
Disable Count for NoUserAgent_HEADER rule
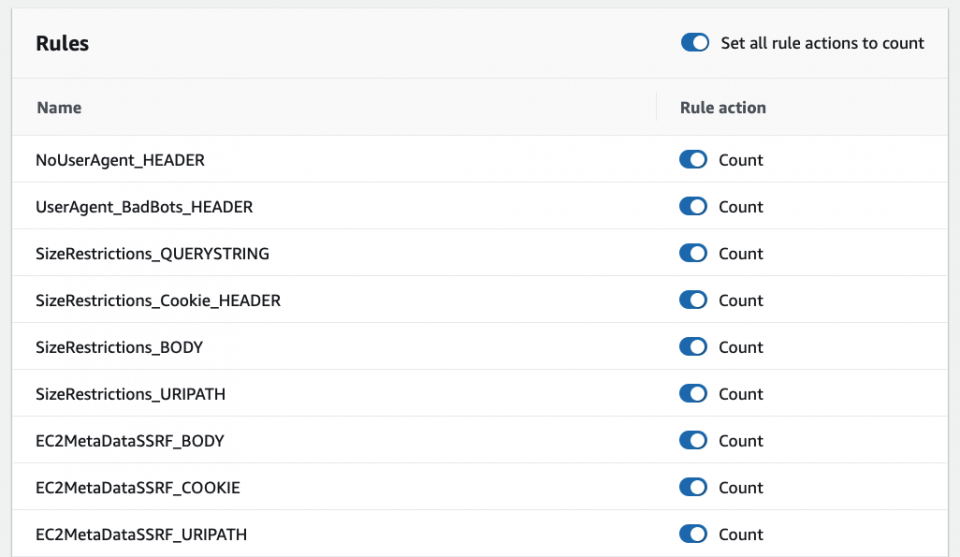[693, 160]
